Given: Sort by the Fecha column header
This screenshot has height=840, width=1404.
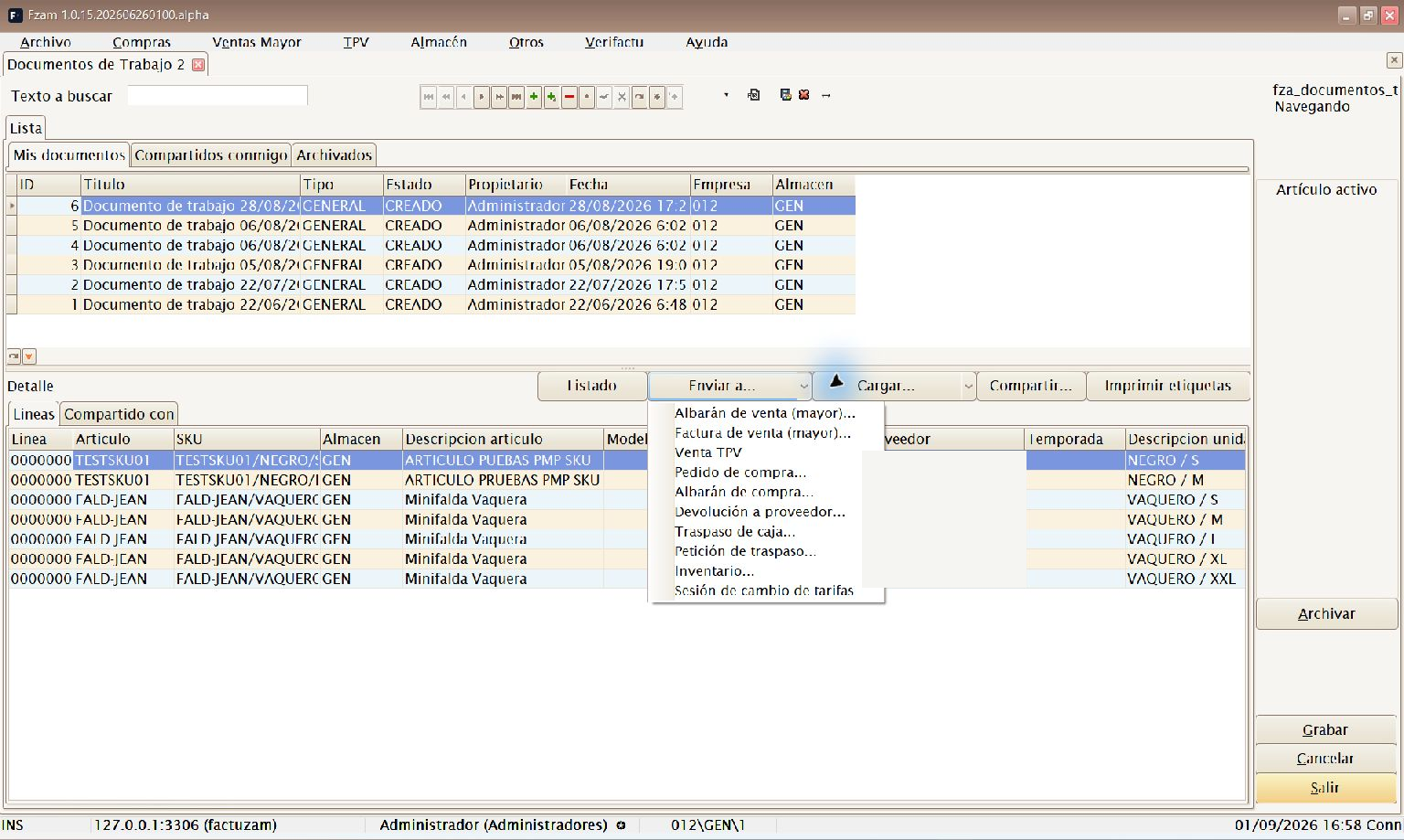Looking at the screenshot, I should point(628,185).
